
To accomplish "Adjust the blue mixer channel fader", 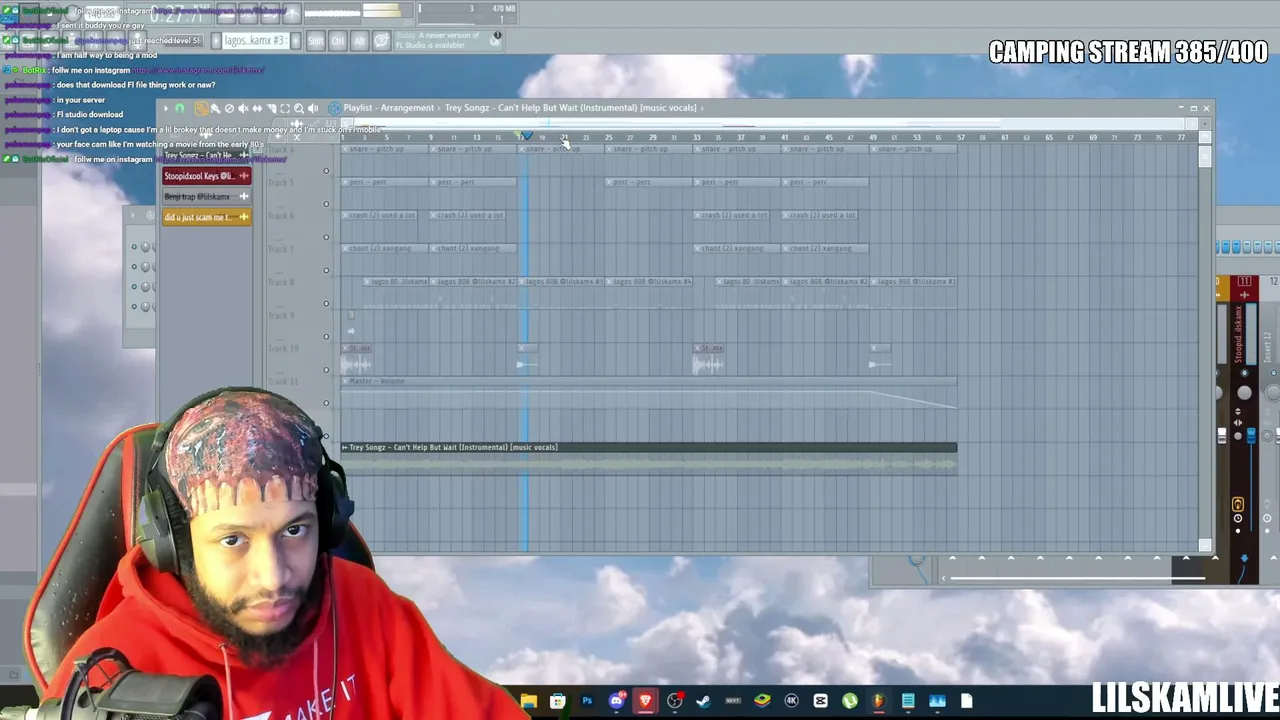I will coord(1251,436).
